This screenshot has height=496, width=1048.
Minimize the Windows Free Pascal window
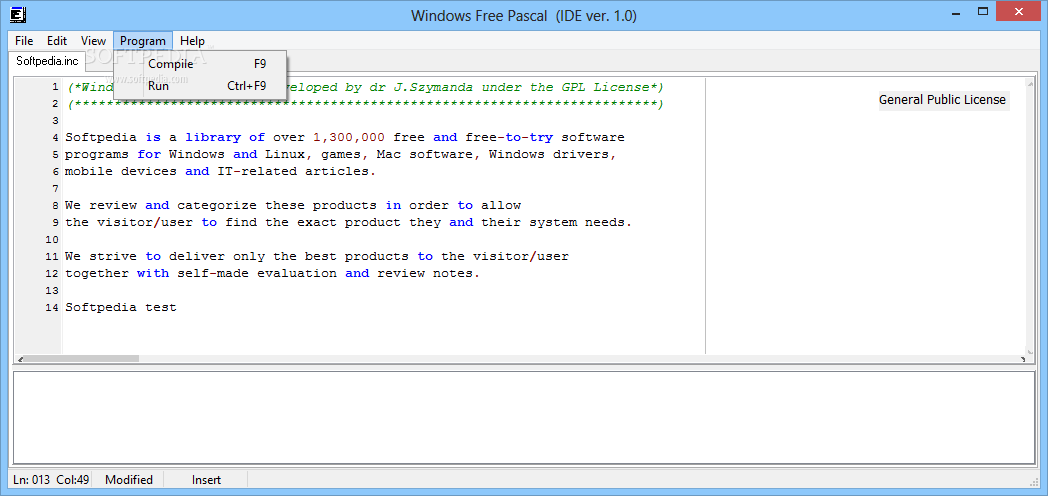click(954, 11)
